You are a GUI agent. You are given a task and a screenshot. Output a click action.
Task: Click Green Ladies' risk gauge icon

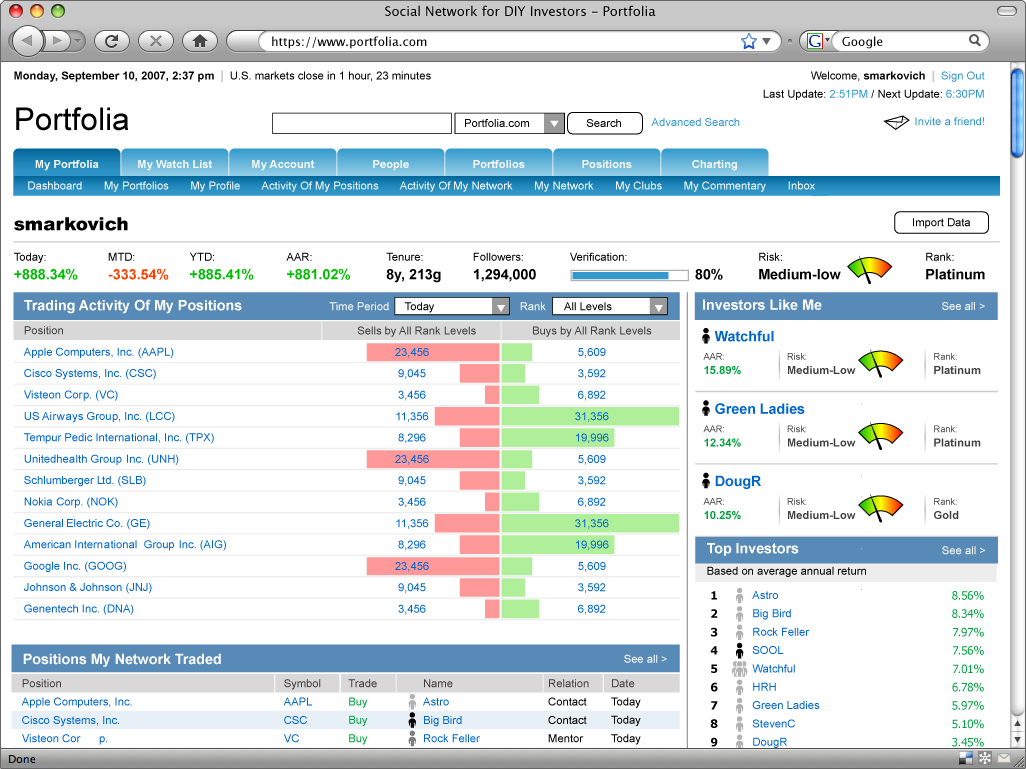click(x=880, y=436)
